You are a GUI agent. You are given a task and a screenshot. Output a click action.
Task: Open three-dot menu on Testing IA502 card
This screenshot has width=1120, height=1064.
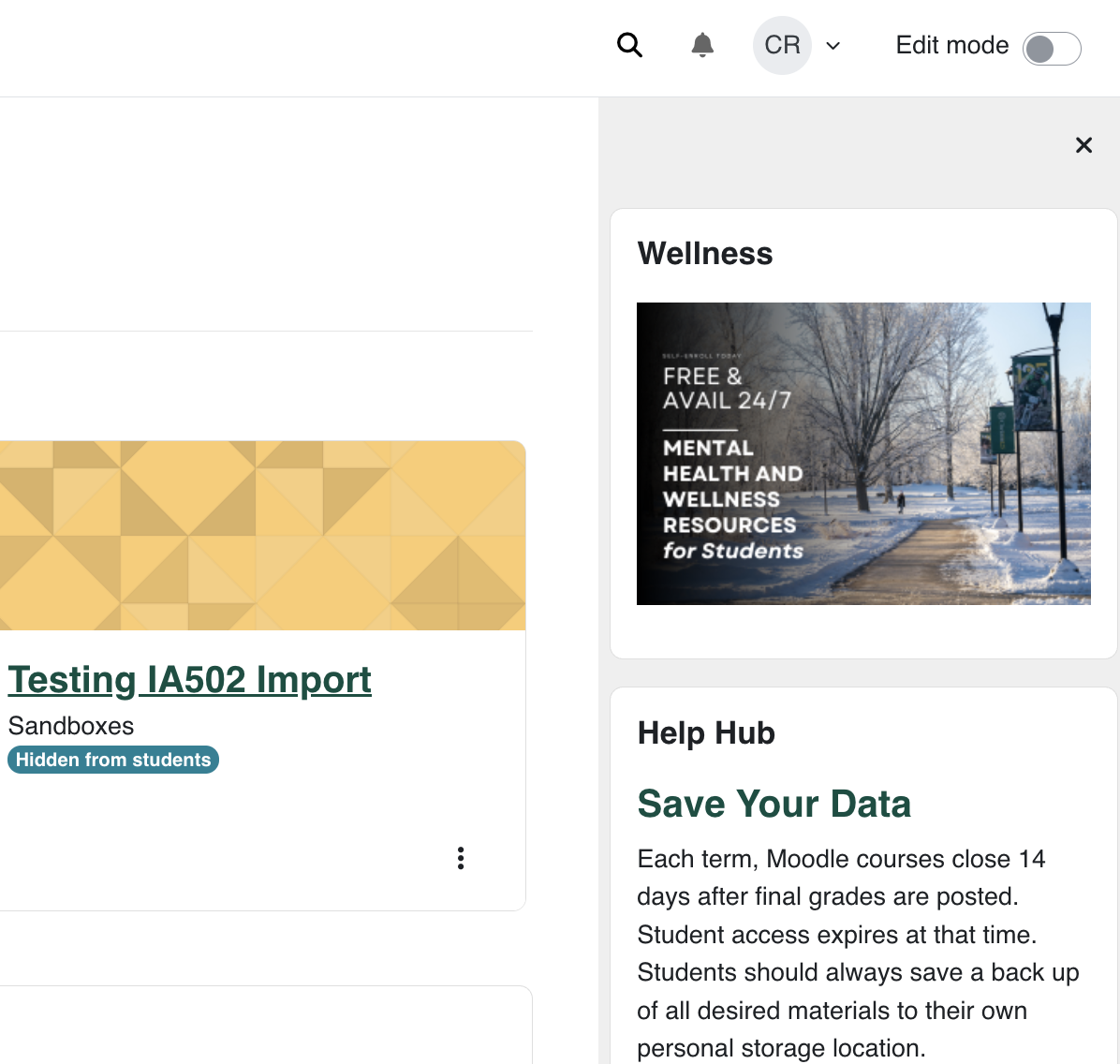tap(461, 858)
